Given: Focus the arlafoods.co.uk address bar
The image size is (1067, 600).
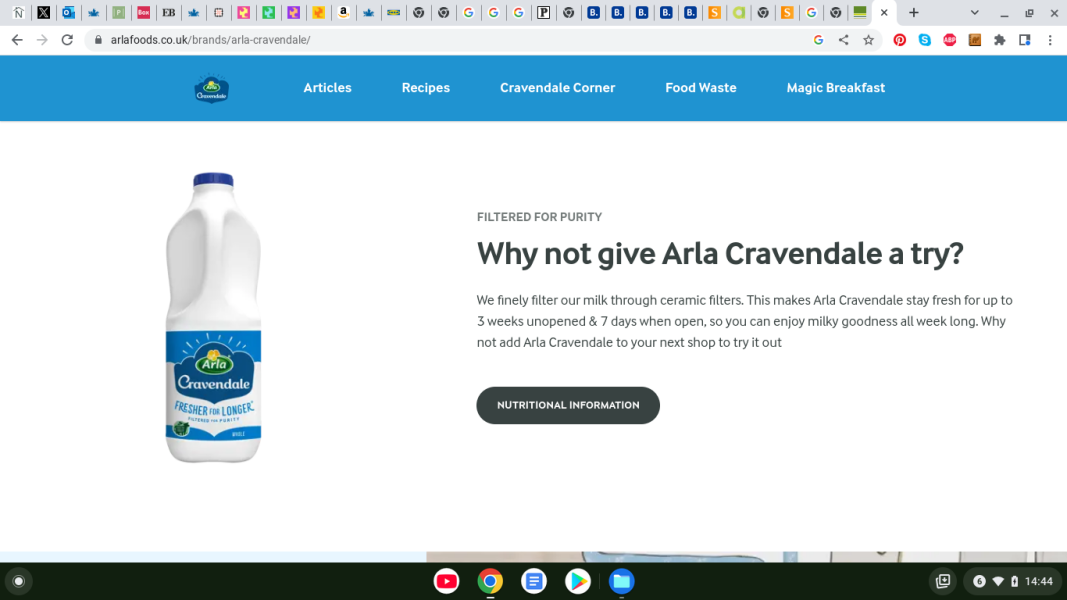Looking at the screenshot, I should [x=449, y=40].
